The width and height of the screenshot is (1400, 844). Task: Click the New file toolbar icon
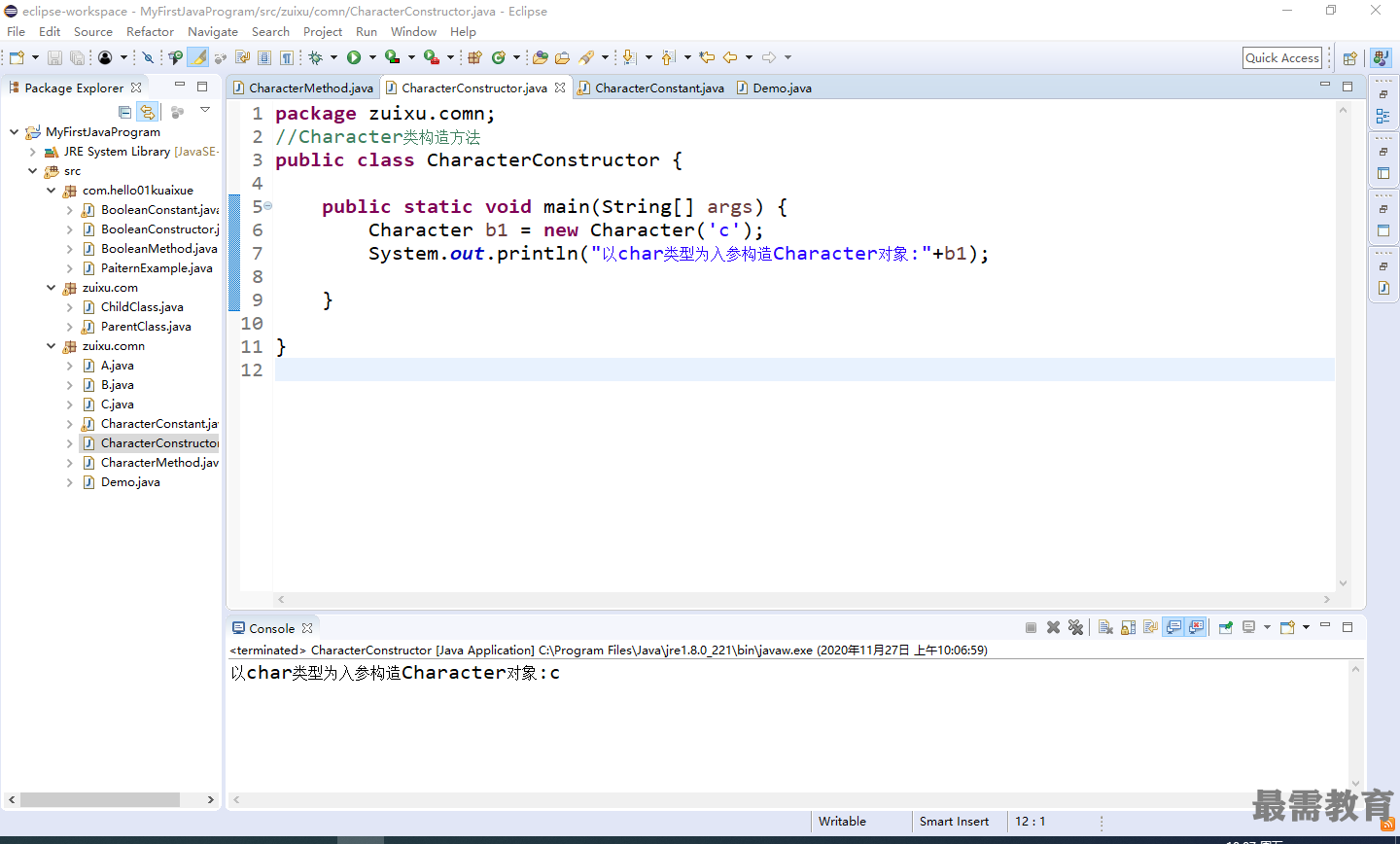(17, 58)
